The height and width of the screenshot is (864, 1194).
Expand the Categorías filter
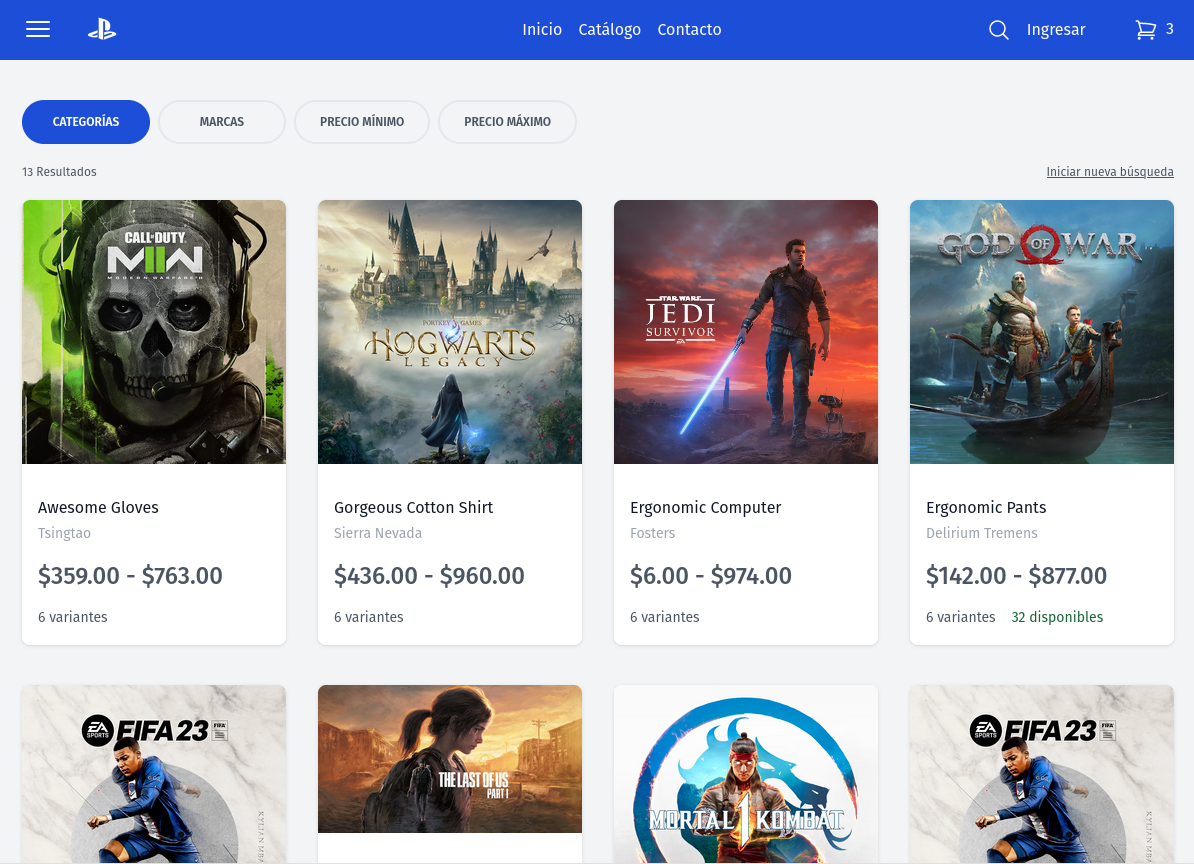coord(86,122)
